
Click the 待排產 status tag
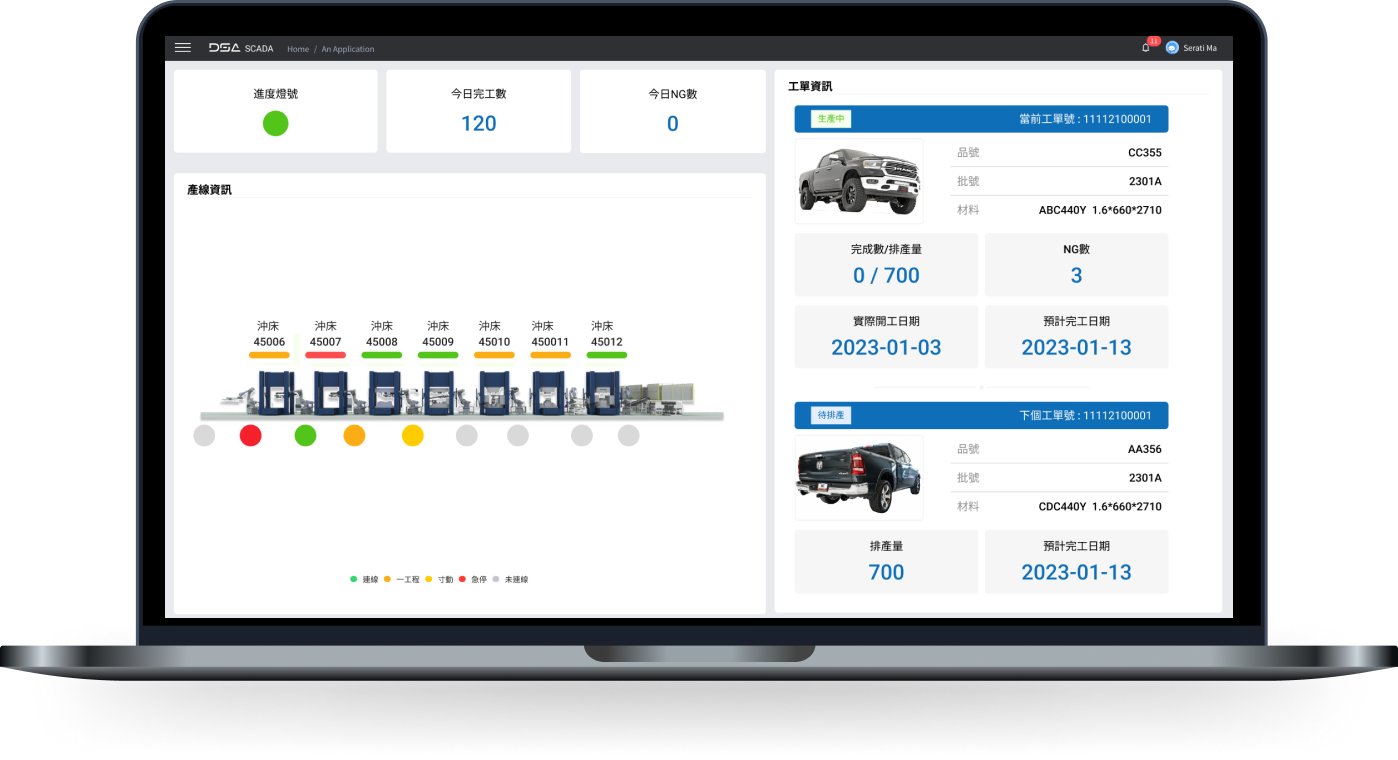click(831, 415)
